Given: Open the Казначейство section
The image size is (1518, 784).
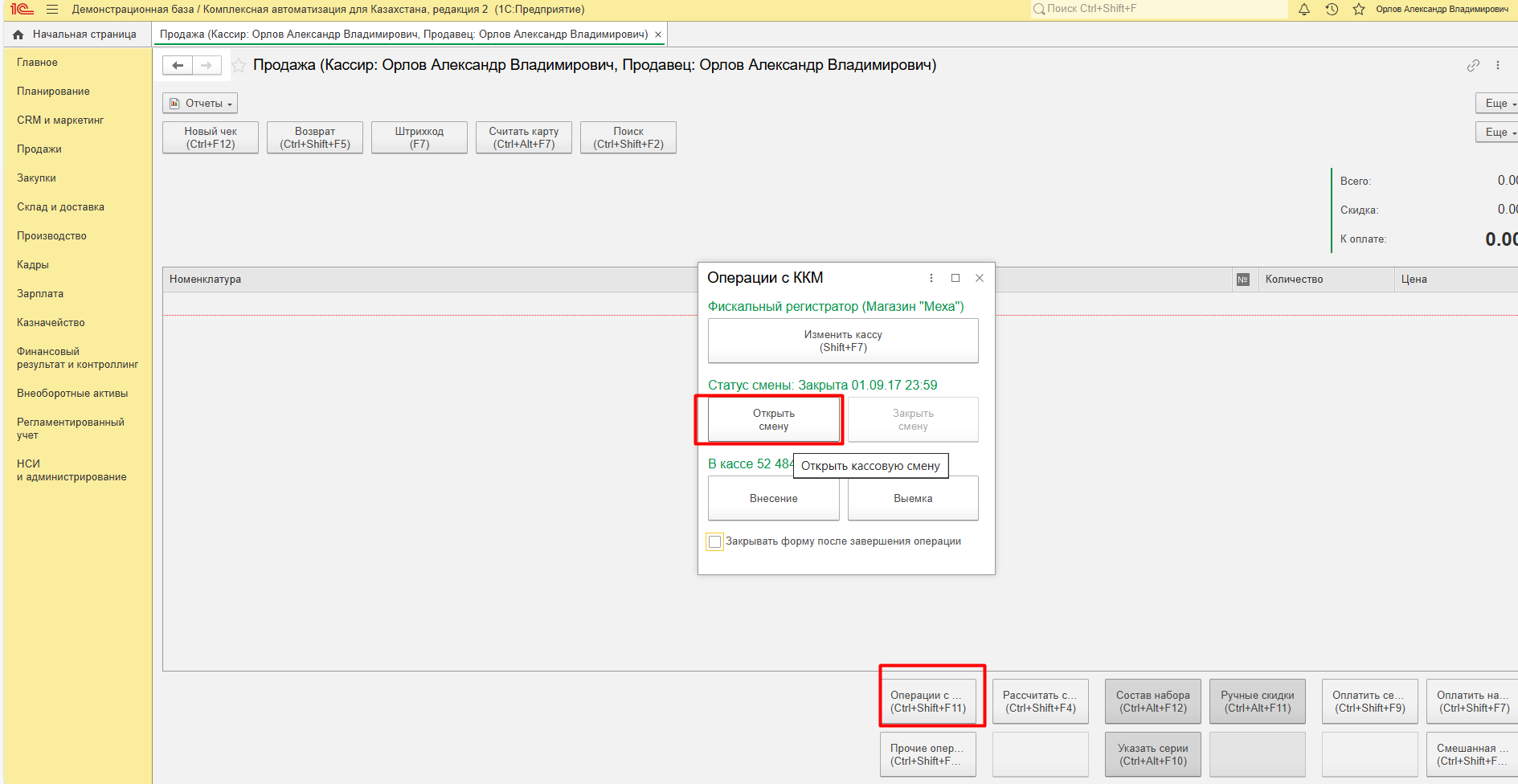Looking at the screenshot, I should (x=51, y=323).
